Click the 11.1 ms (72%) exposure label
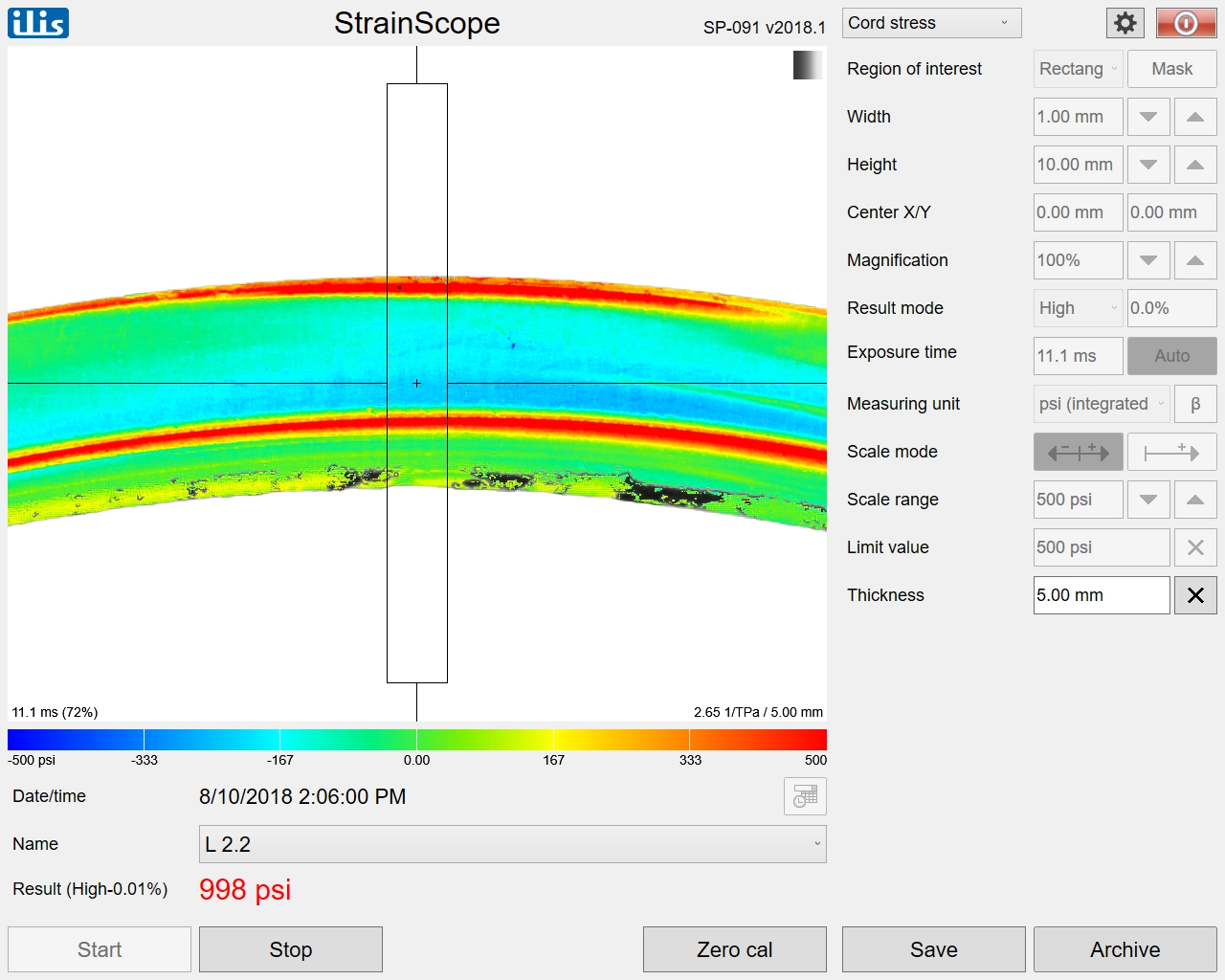 (x=55, y=712)
